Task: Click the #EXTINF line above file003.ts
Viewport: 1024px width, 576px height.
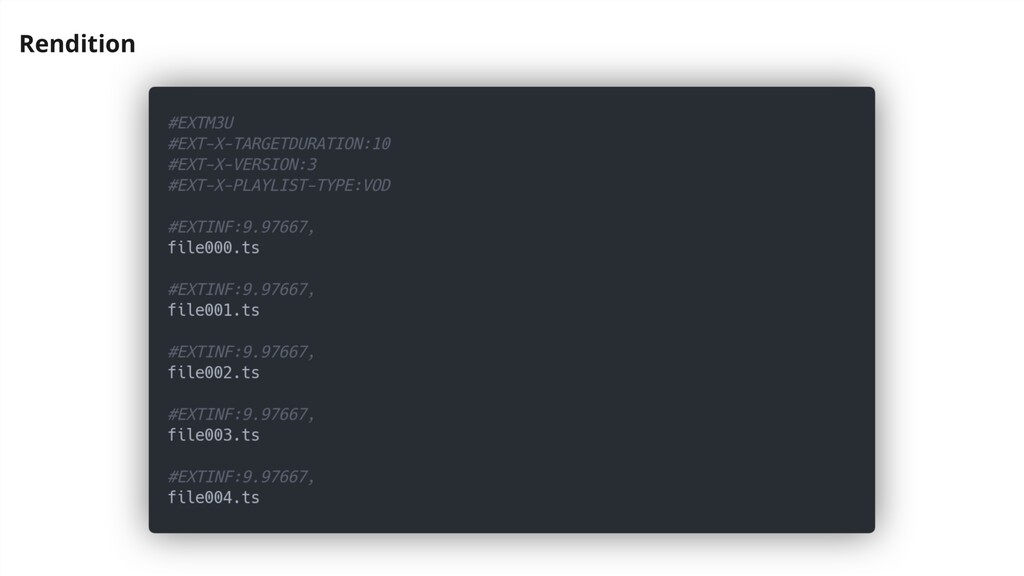Action: click(x=241, y=415)
